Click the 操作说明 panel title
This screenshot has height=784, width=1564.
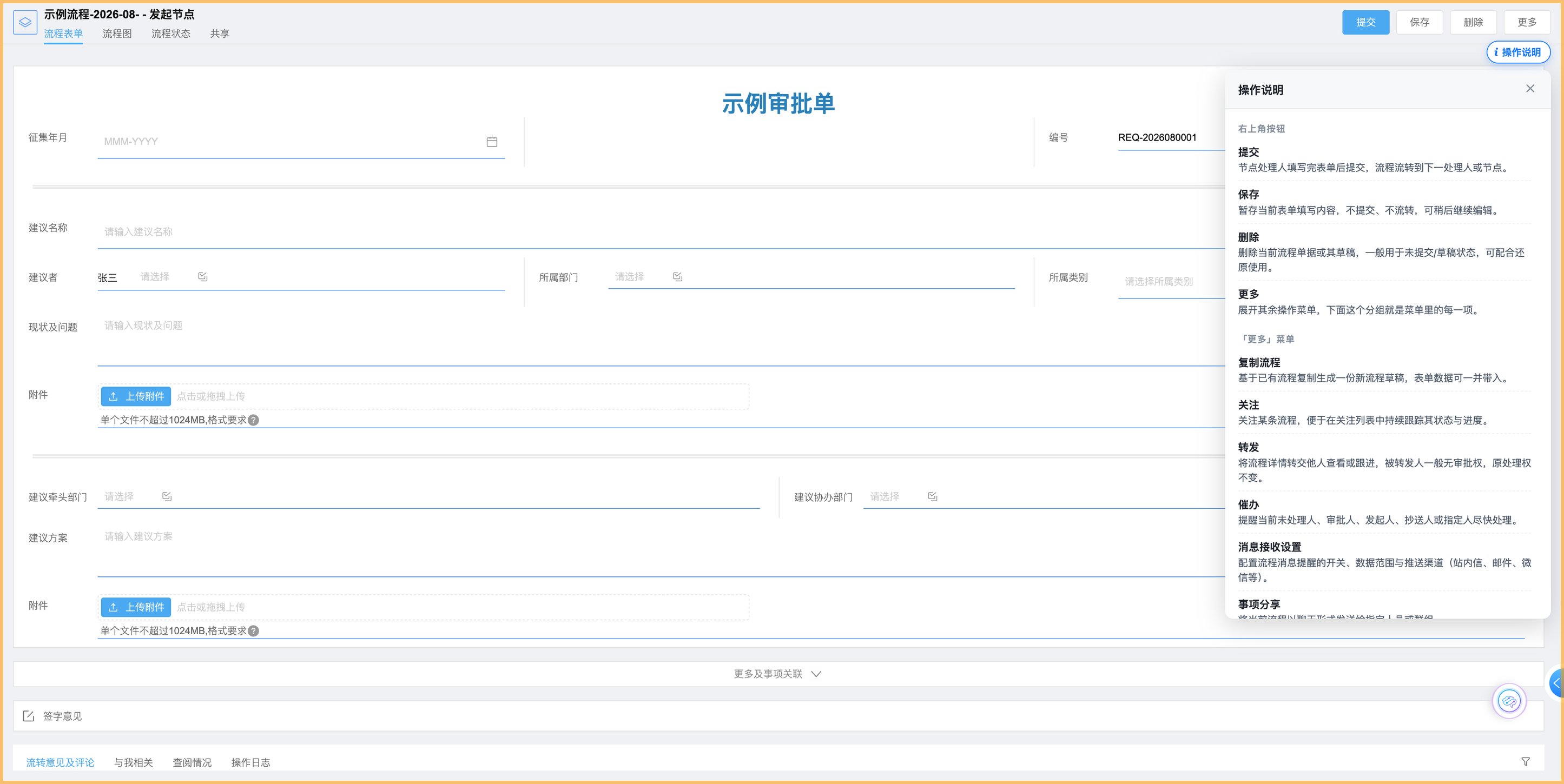coord(1261,90)
